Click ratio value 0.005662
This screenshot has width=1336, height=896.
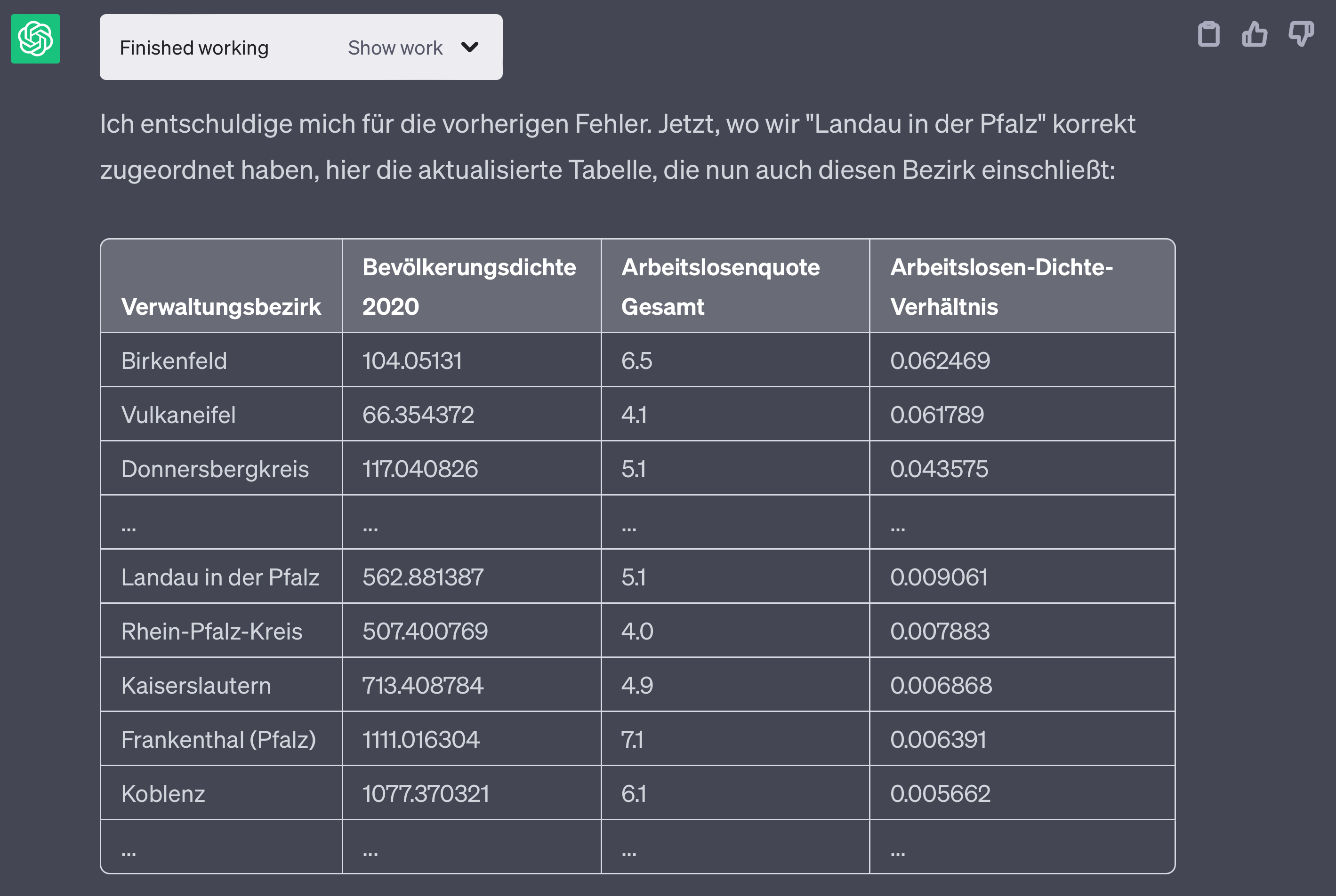pos(940,794)
